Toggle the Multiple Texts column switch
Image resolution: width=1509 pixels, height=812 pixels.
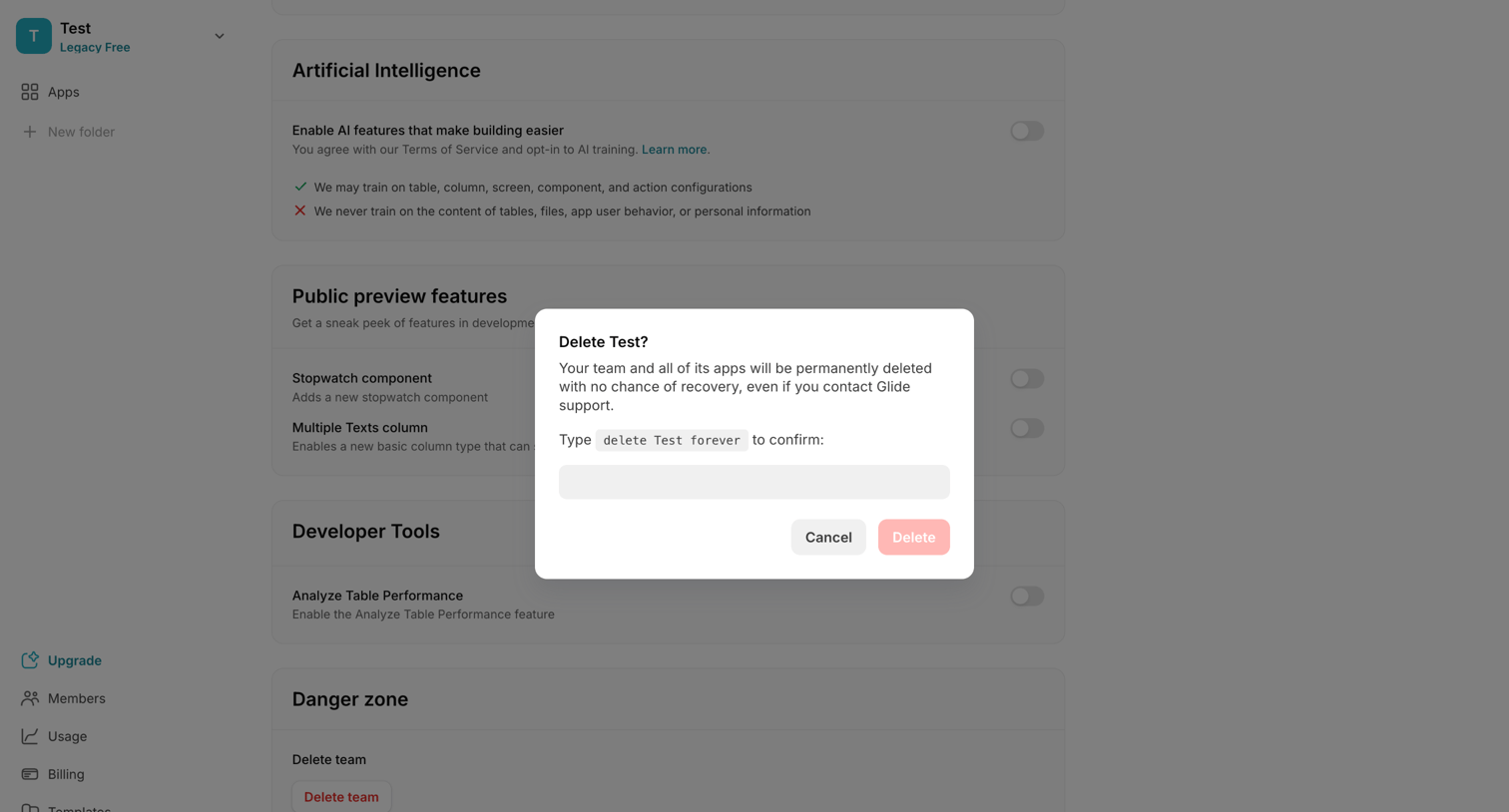[1027, 428]
